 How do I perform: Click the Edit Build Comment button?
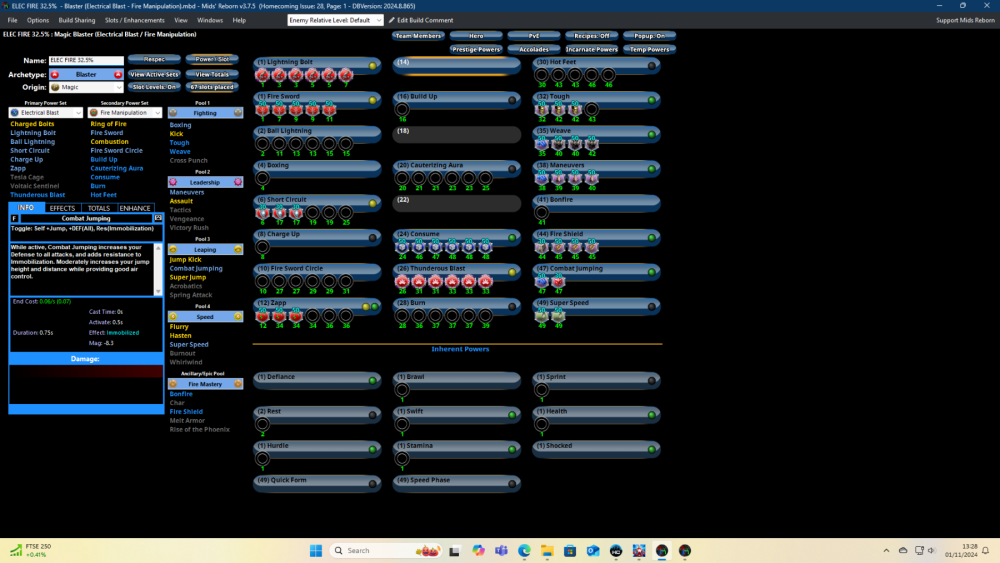click(421, 20)
